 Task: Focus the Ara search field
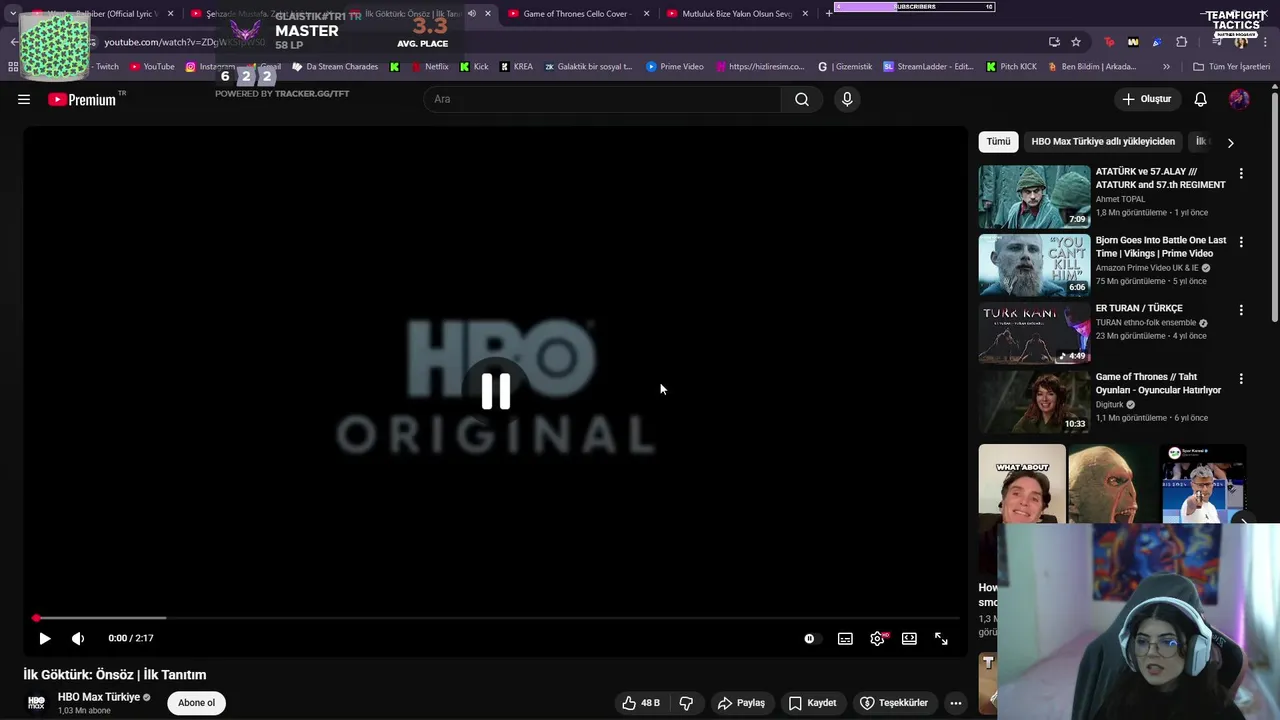[x=603, y=99]
